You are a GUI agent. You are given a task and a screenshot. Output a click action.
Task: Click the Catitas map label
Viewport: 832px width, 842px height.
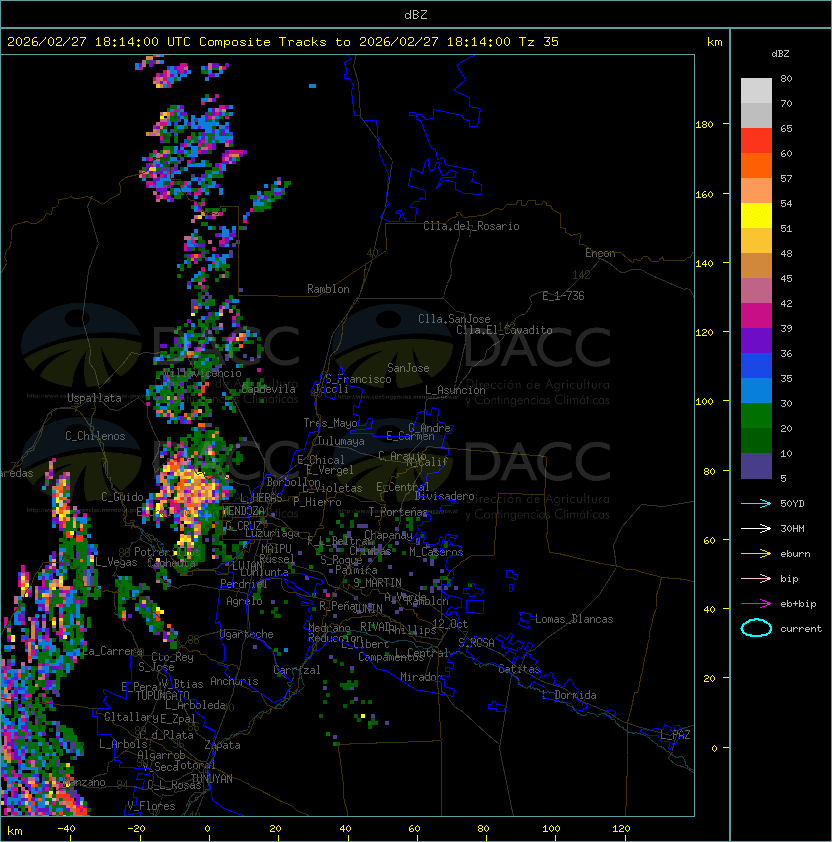(519, 669)
